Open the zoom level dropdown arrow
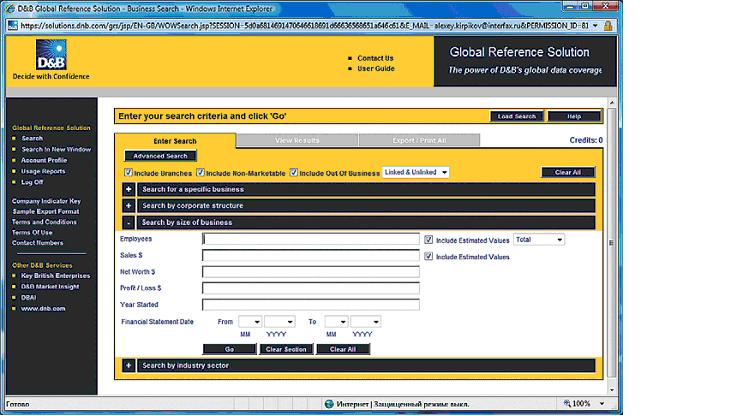Viewport: 736px width, 416px height. (x=602, y=403)
